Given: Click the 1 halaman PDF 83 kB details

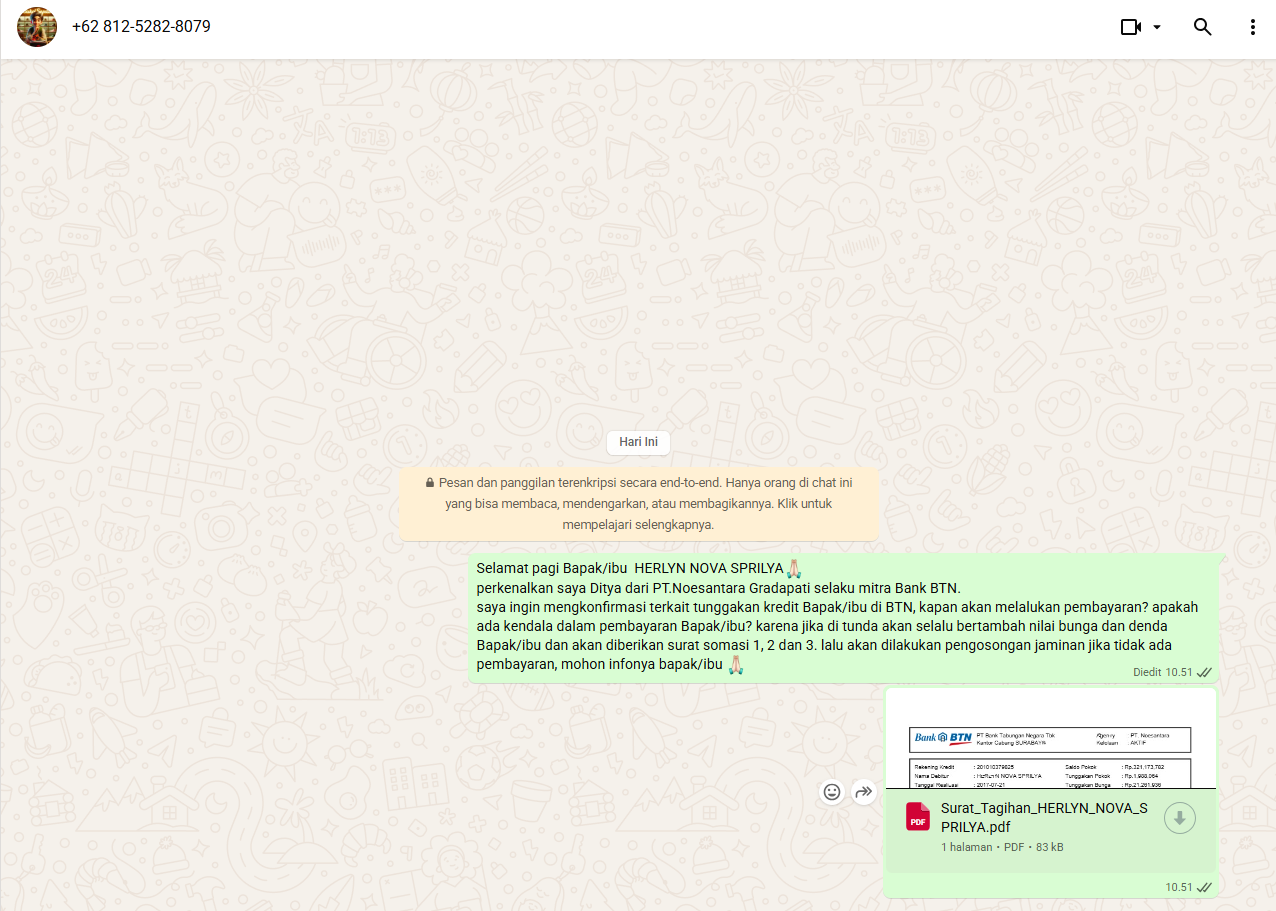Looking at the screenshot, I should (x=1002, y=847).
